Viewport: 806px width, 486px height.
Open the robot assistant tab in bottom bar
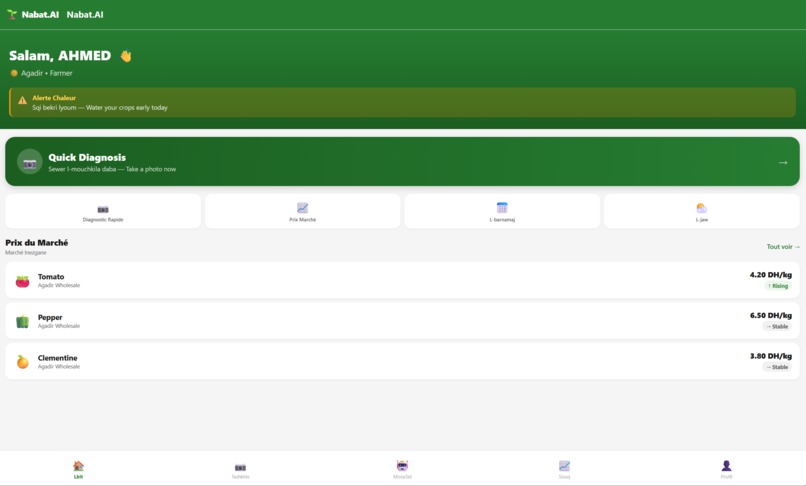[402, 469]
